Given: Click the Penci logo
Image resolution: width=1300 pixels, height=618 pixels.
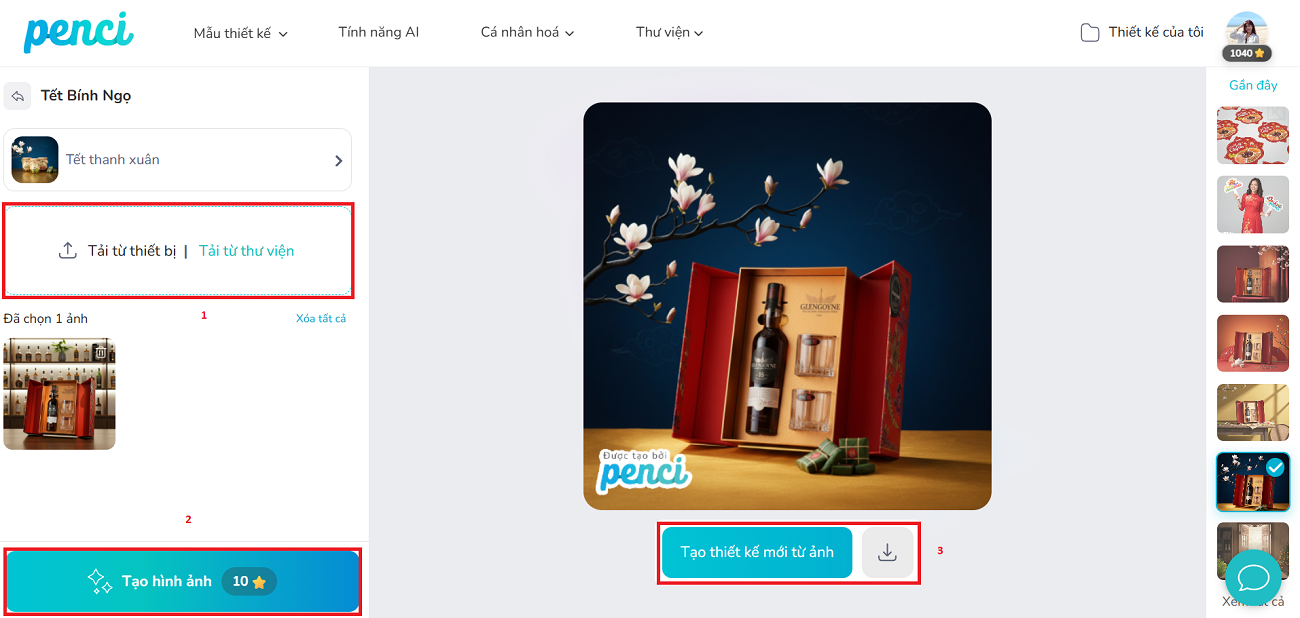Looking at the screenshot, I should 78,32.
